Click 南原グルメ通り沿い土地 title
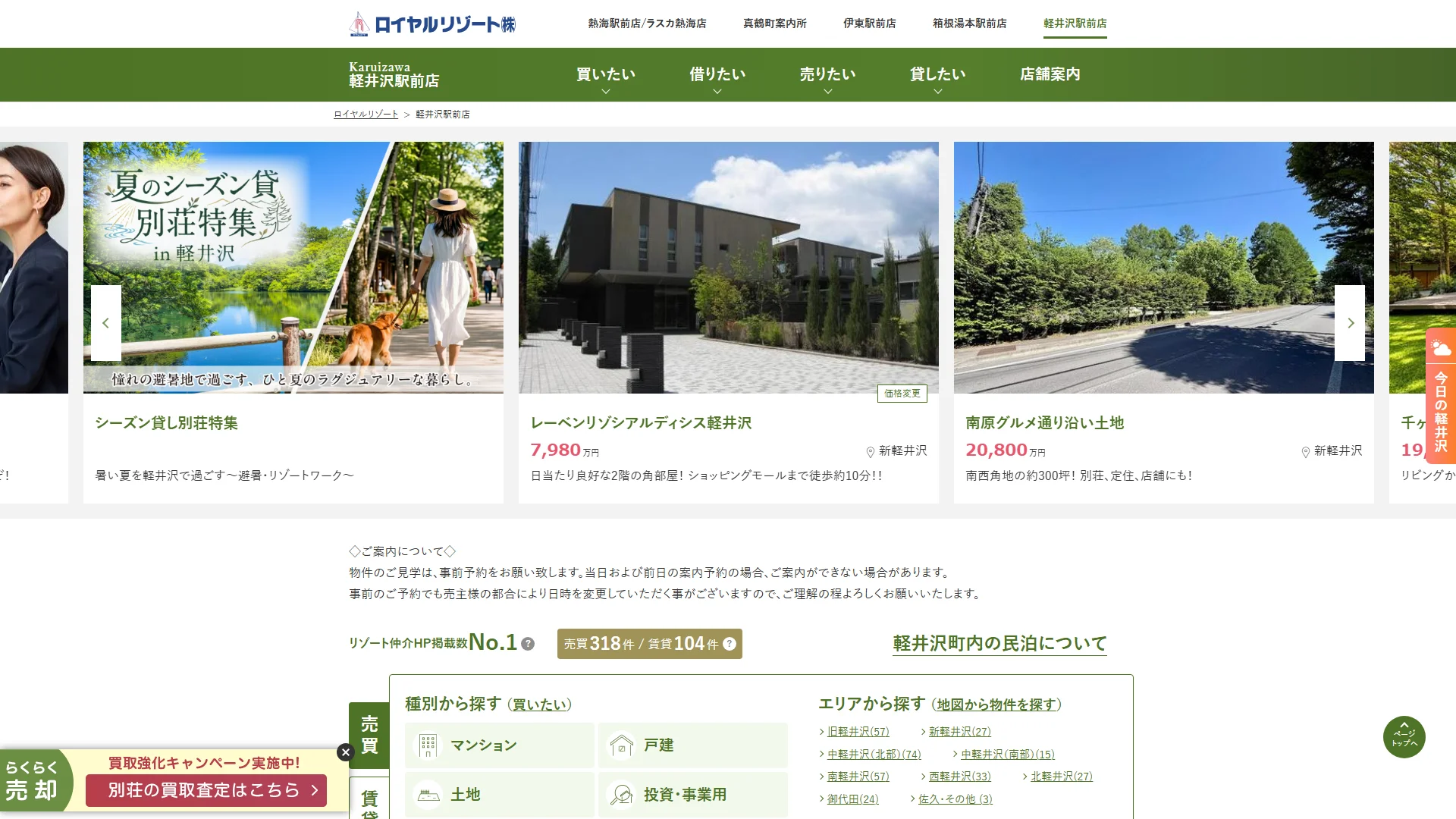 [1044, 423]
